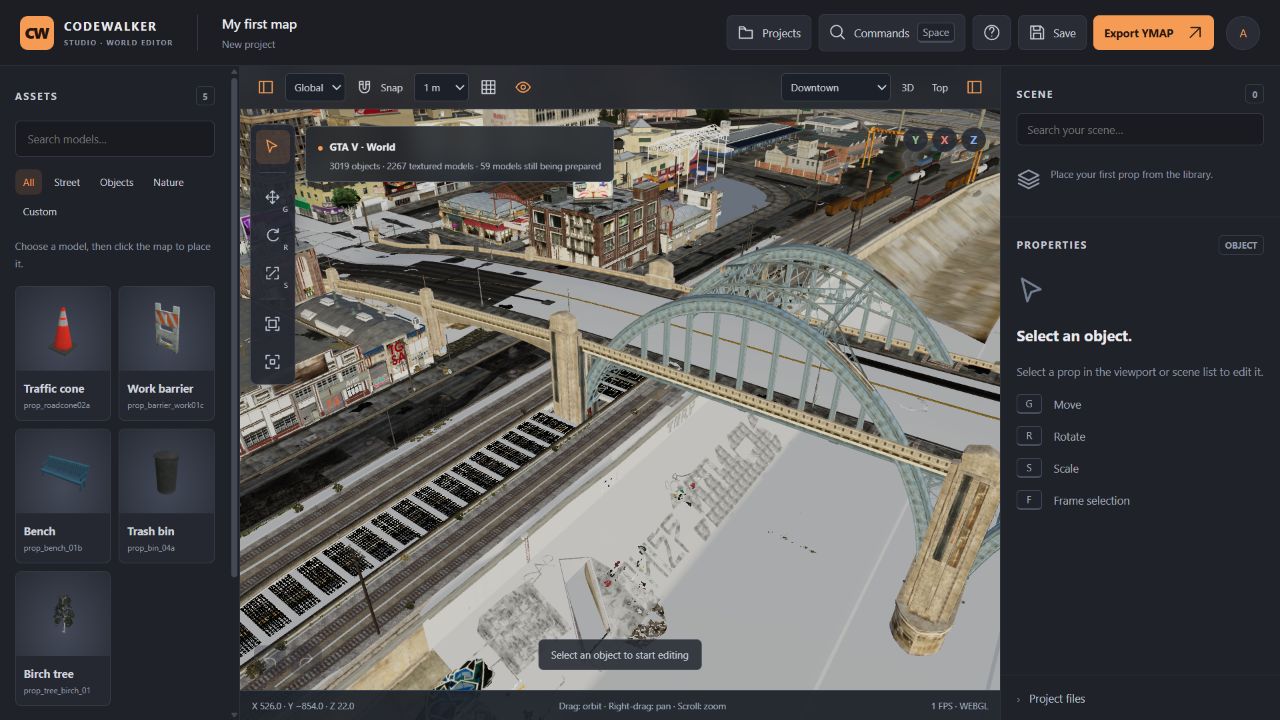Screen dimensions: 1280x720
Task: Select the pointer selection tool
Action: click(x=273, y=147)
